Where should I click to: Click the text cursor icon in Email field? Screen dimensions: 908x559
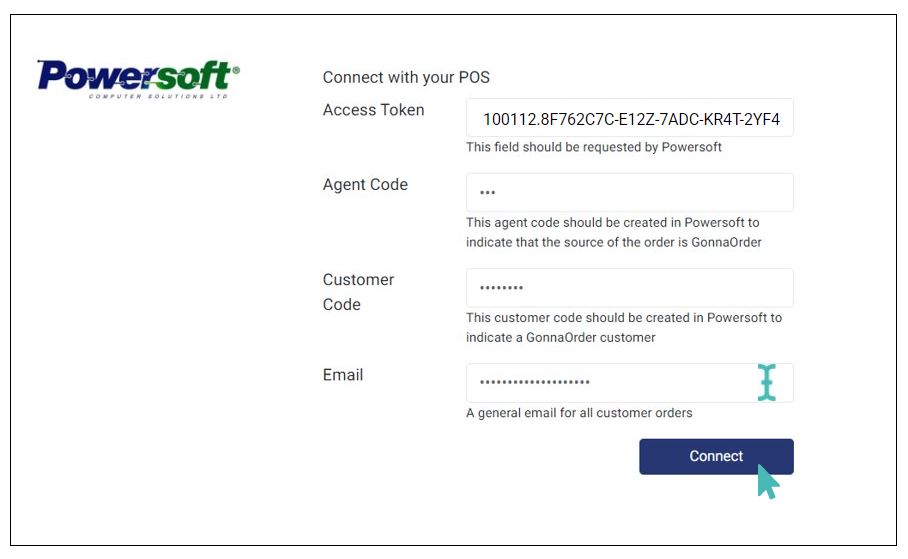click(x=767, y=382)
